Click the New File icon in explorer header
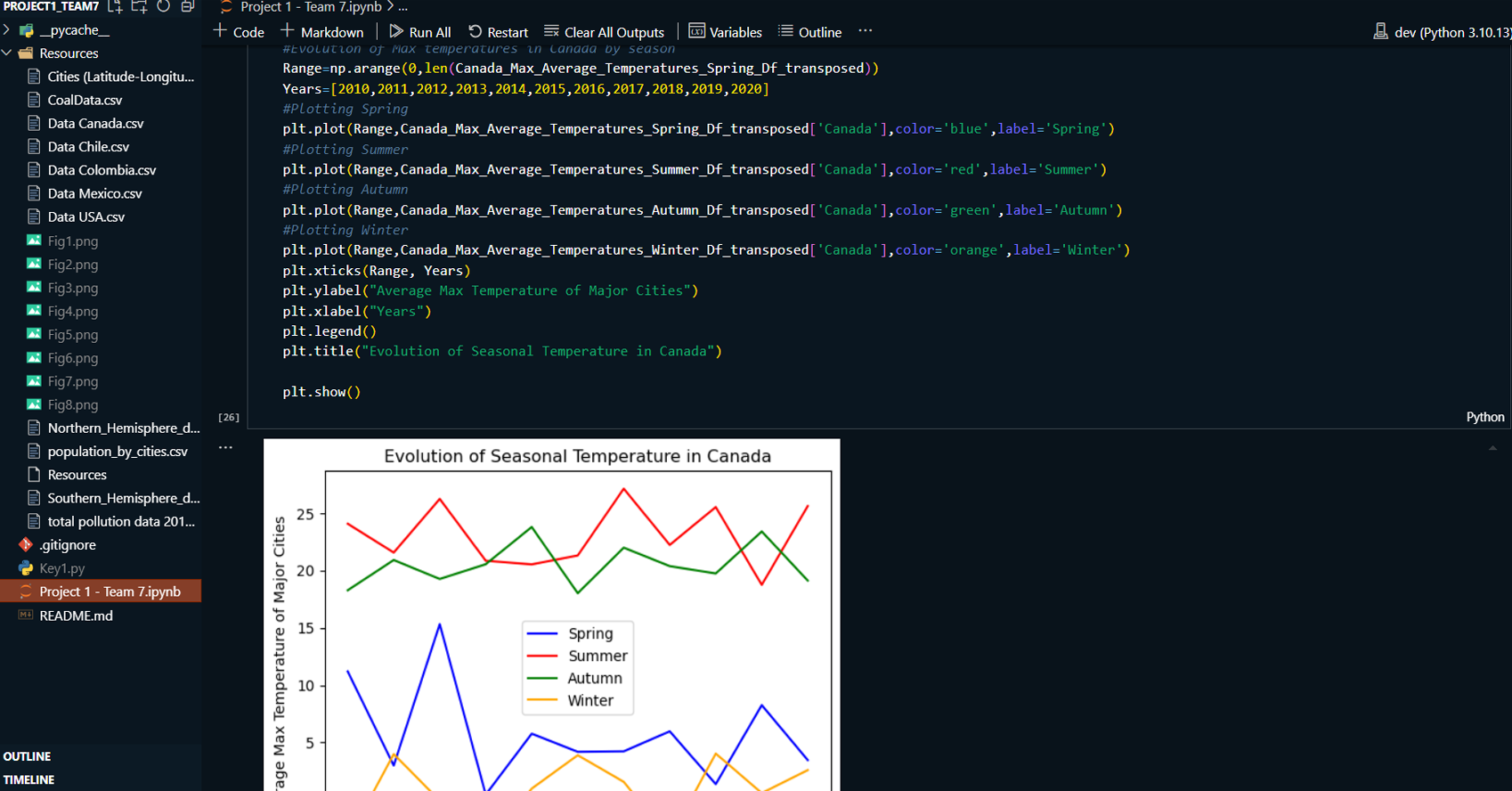The image size is (1512, 791). coord(115,6)
